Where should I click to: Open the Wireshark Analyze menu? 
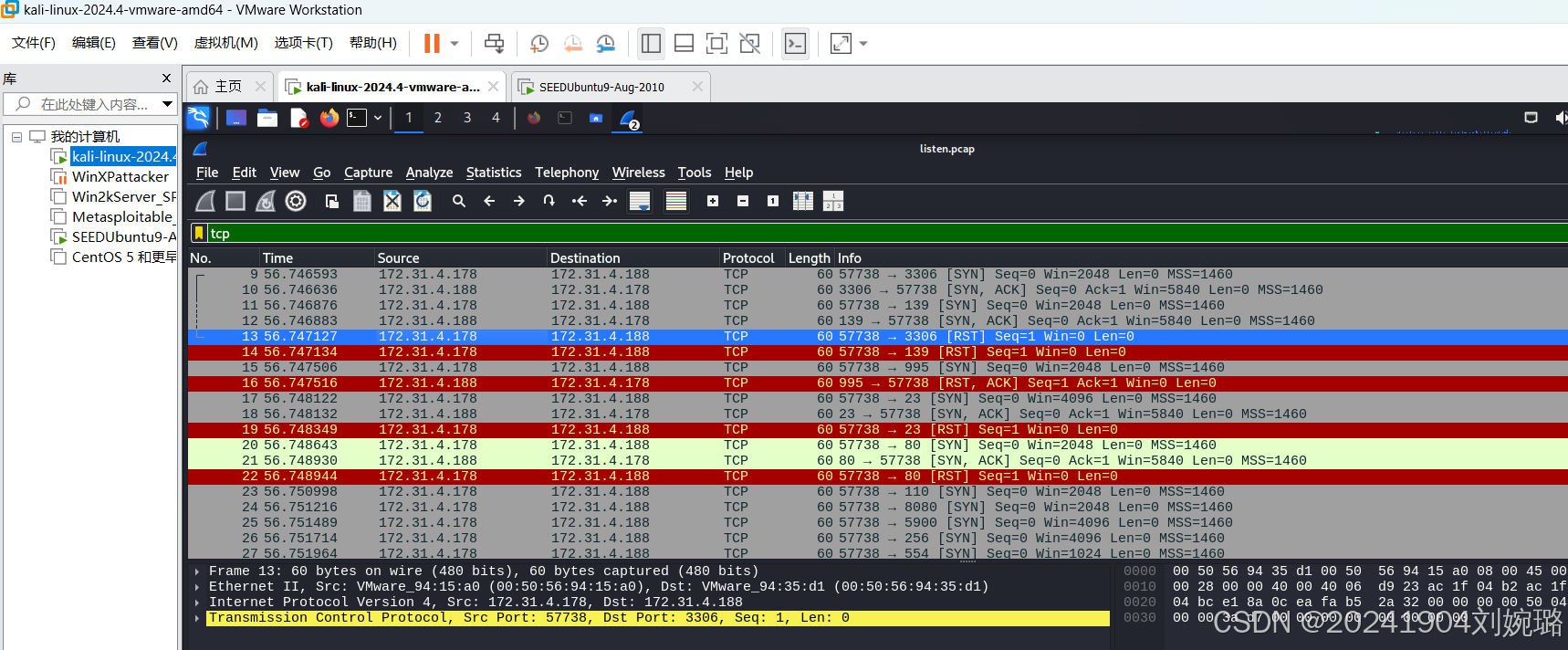[x=429, y=173]
